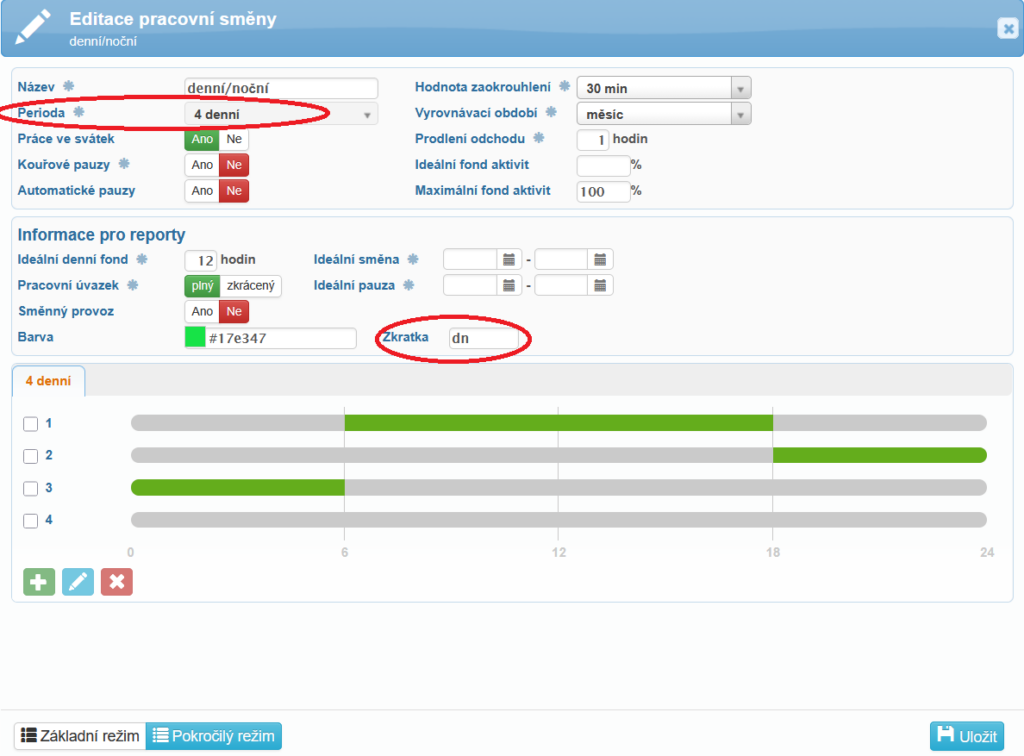Image resolution: width=1024 pixels, height=756 pixels.
Task: Select zkrácený for Pracovní úvazek
Action: coord(250,286)
